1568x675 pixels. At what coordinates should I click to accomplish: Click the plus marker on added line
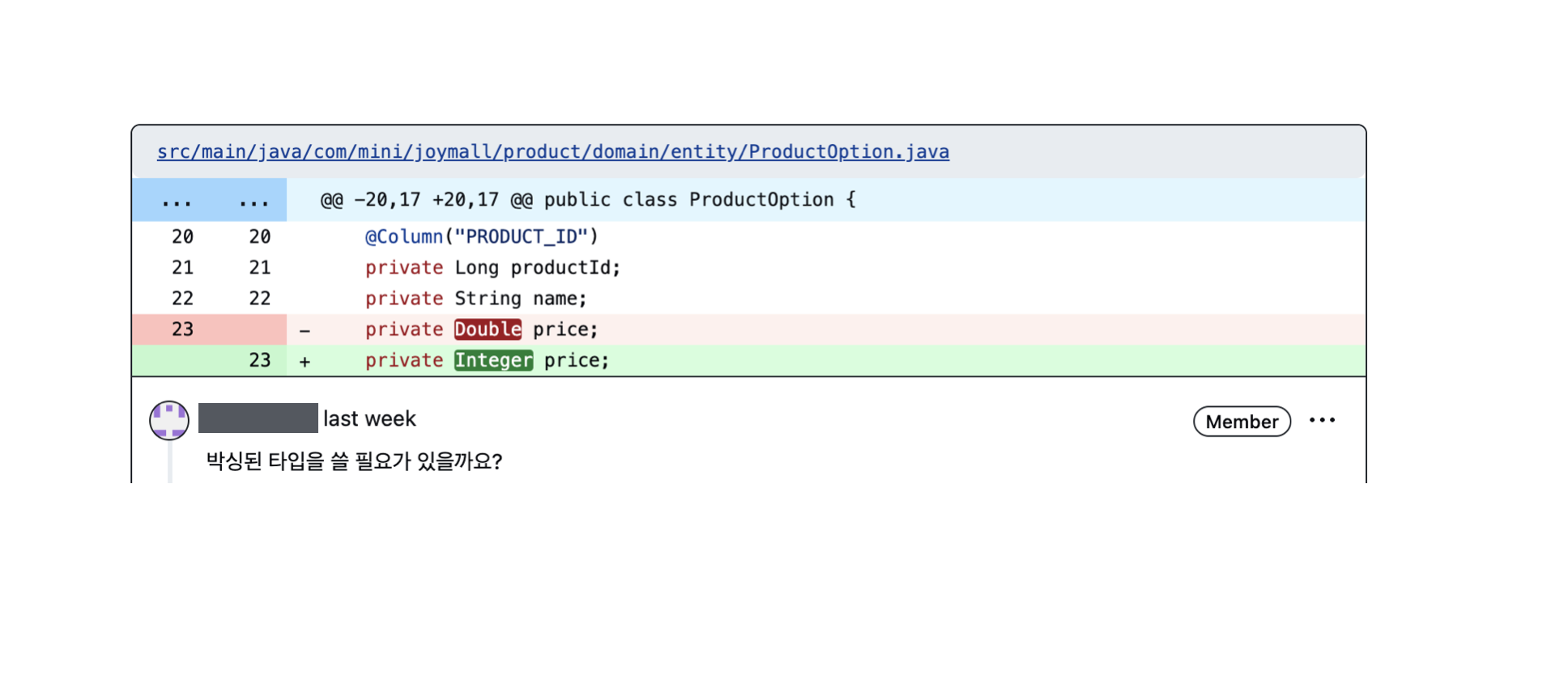[305, 362]
